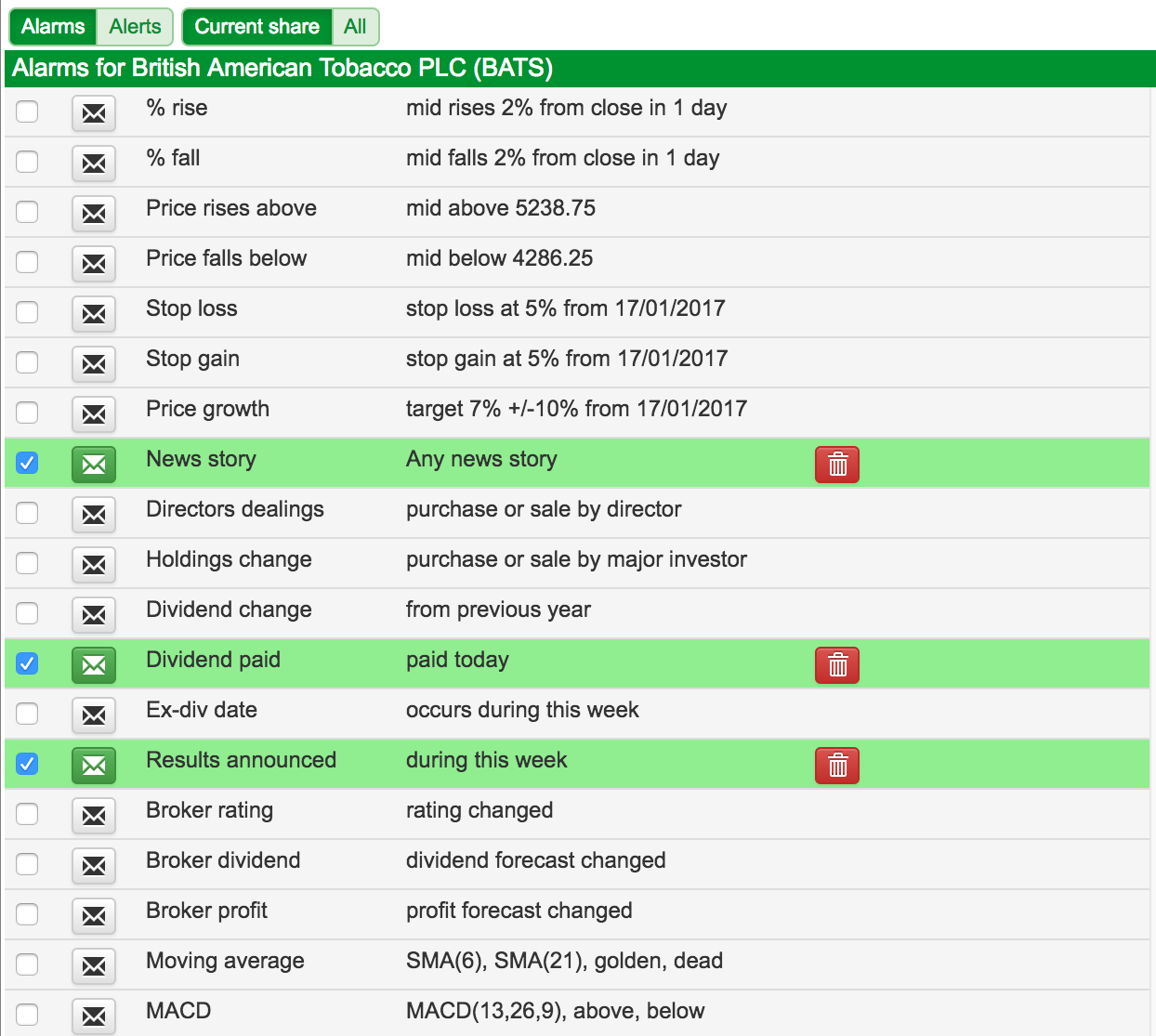Click the Ex-div date envelope icon
1156x1036 pixels.
click(x=94, y=715)
